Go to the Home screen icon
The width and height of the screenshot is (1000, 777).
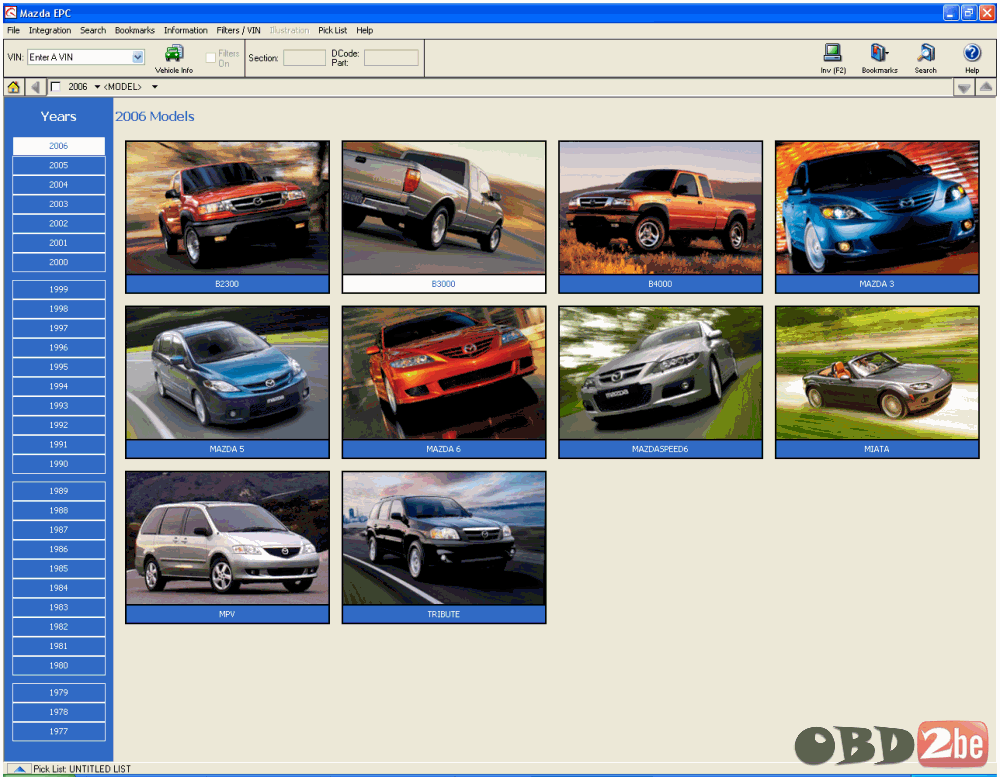coord(13,87)
